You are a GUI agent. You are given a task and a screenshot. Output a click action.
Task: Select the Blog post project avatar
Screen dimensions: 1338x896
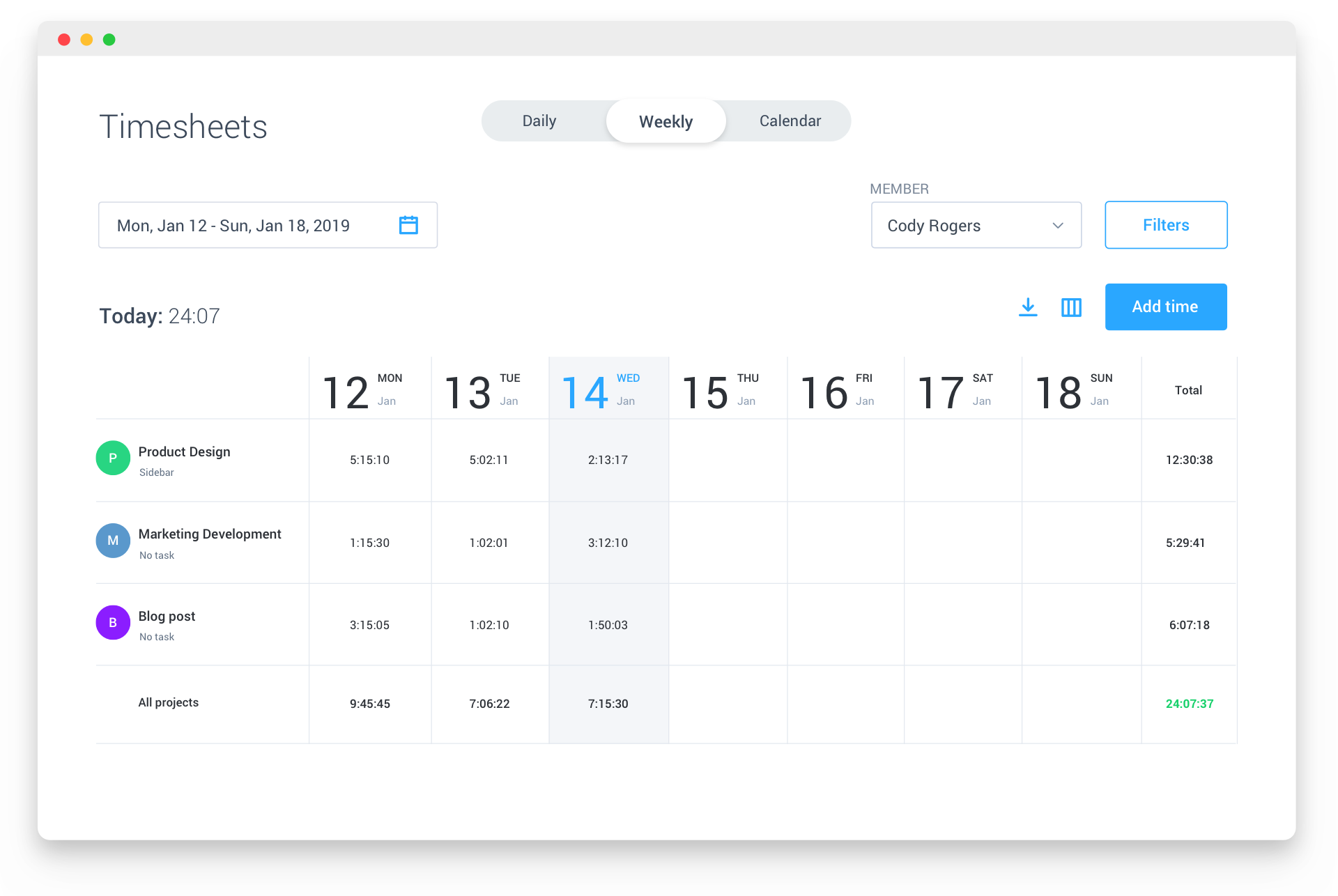tap(112, 622)
